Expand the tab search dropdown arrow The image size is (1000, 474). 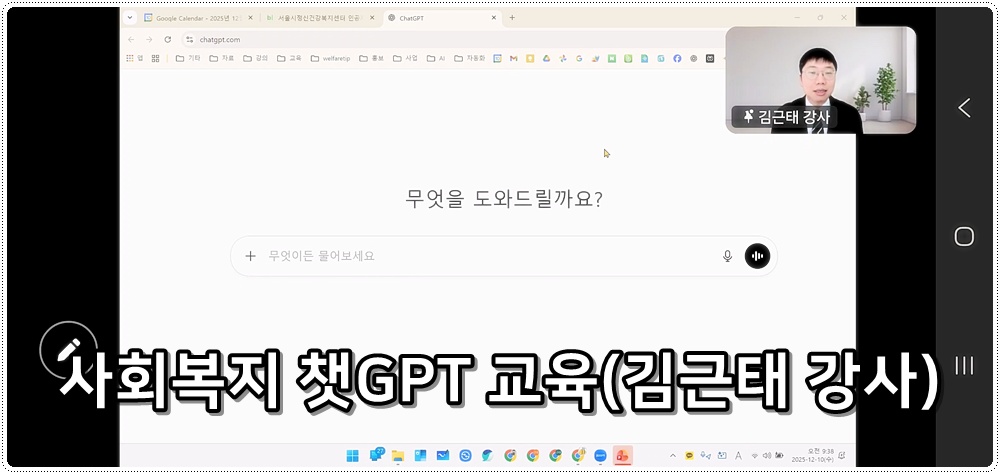[130, 18]
